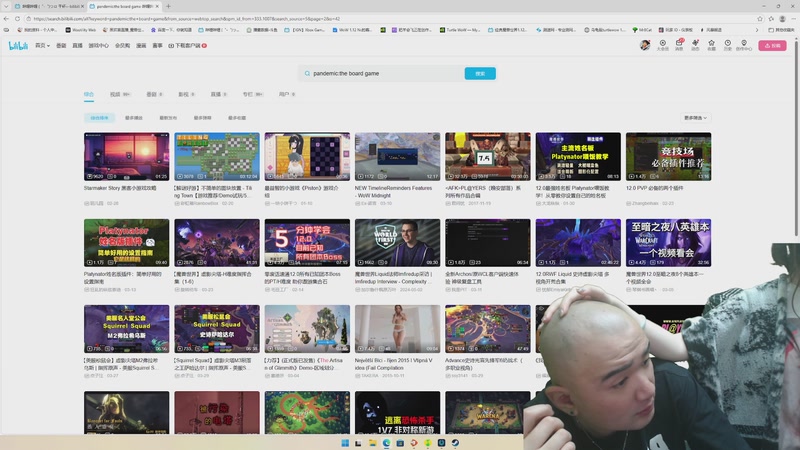Bookmark the page with the star icon
The height and width of the screenshot is (450, 800).
tap(760, 19)
